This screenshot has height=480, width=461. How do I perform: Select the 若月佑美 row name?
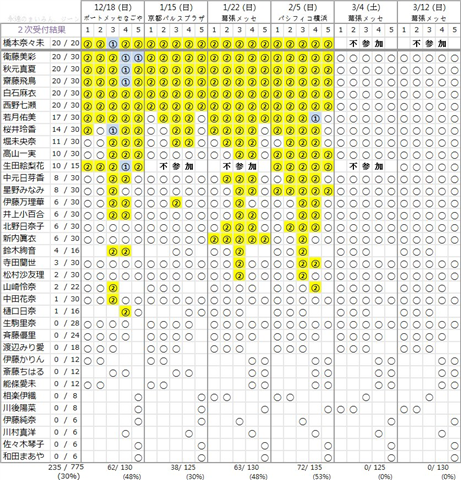click(19, 117)
